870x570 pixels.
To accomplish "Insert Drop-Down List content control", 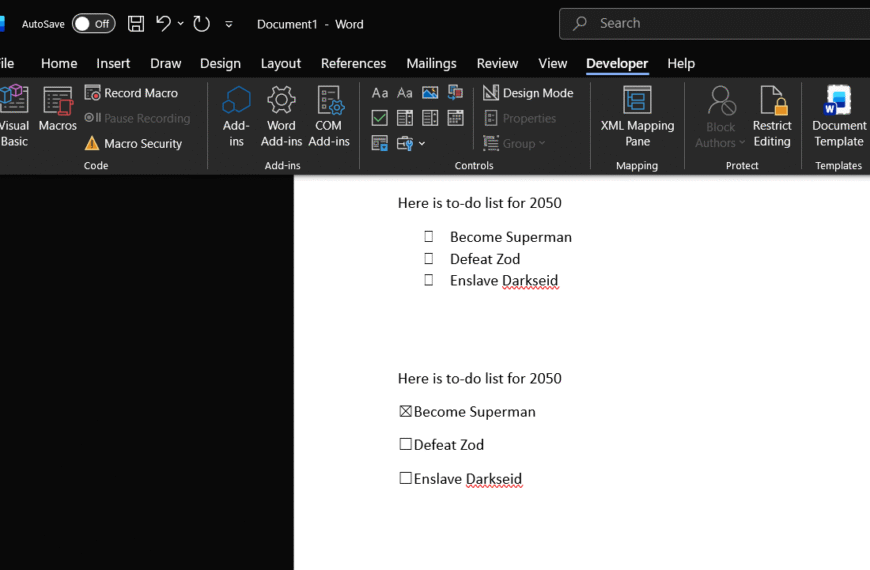I will 430,118.
